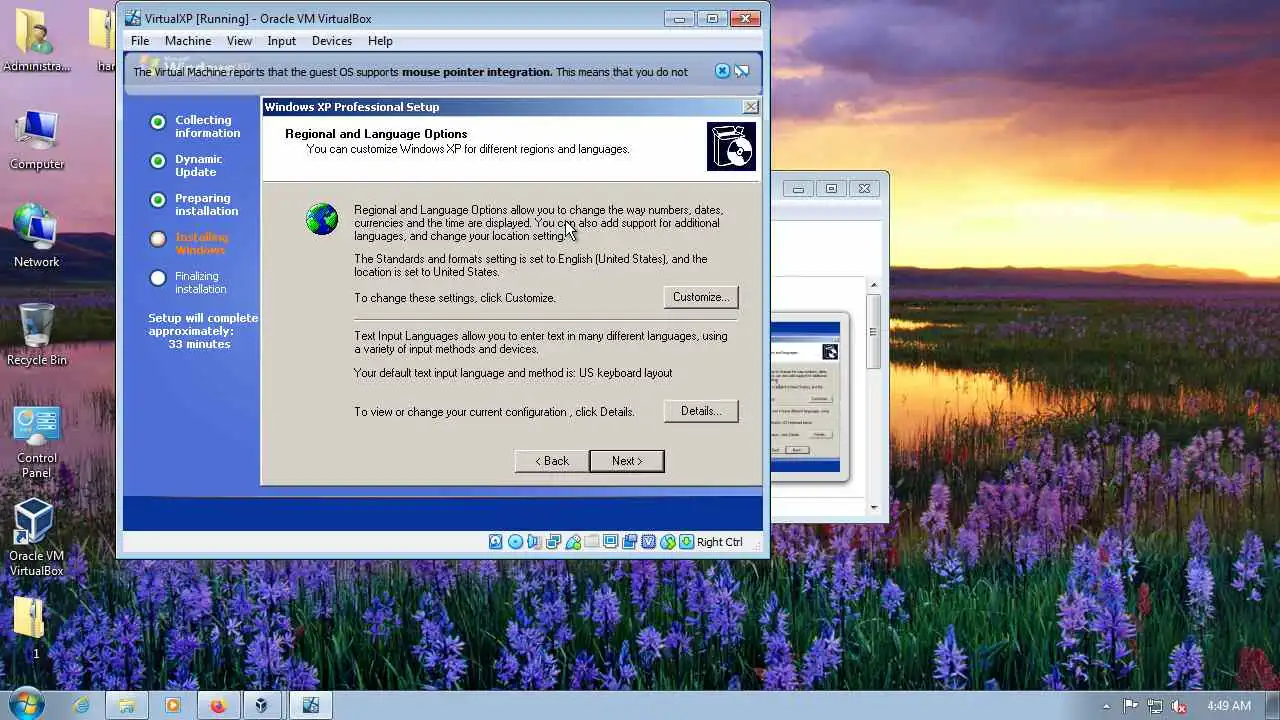1280x720 pixels.
Task: Click the mouse integration status icon
Action: tap(668, 542)
